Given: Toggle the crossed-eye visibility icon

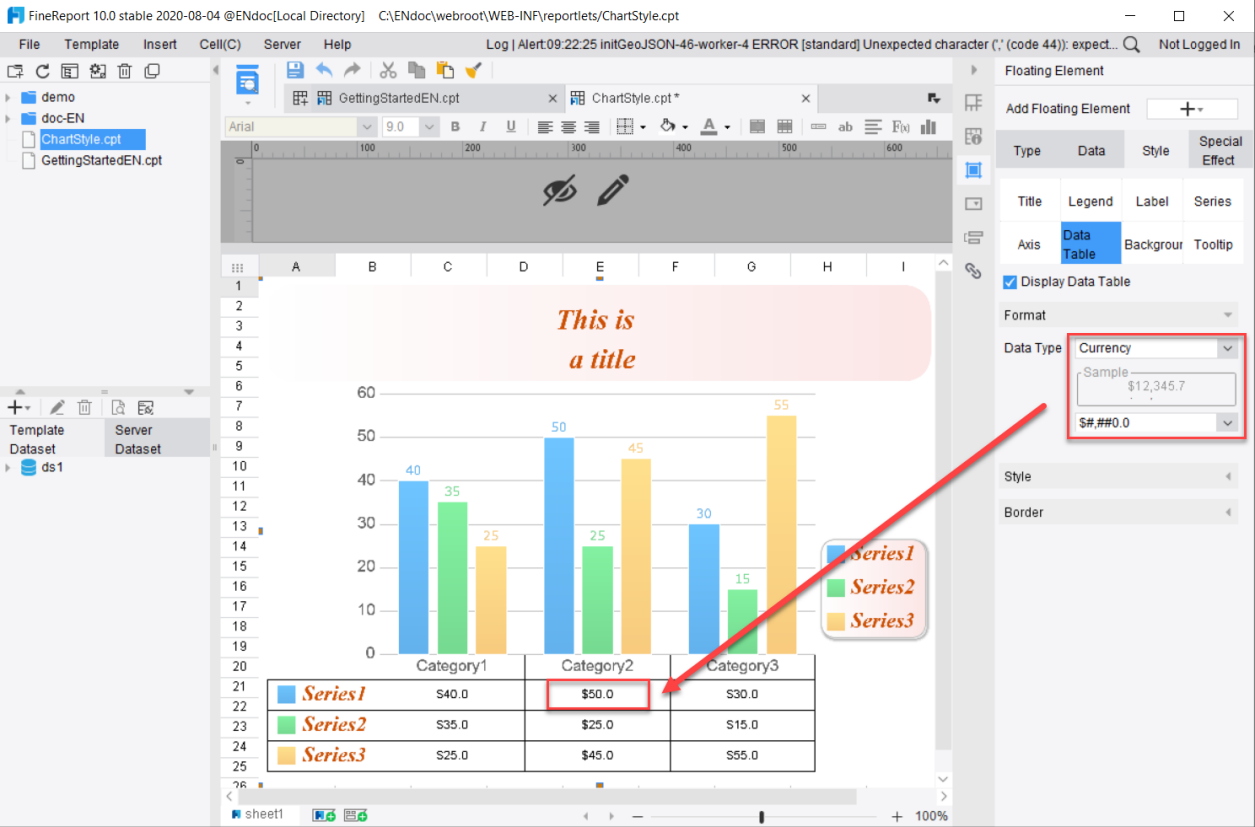Looking at the screenshot, I should click(x=560, y=189).
